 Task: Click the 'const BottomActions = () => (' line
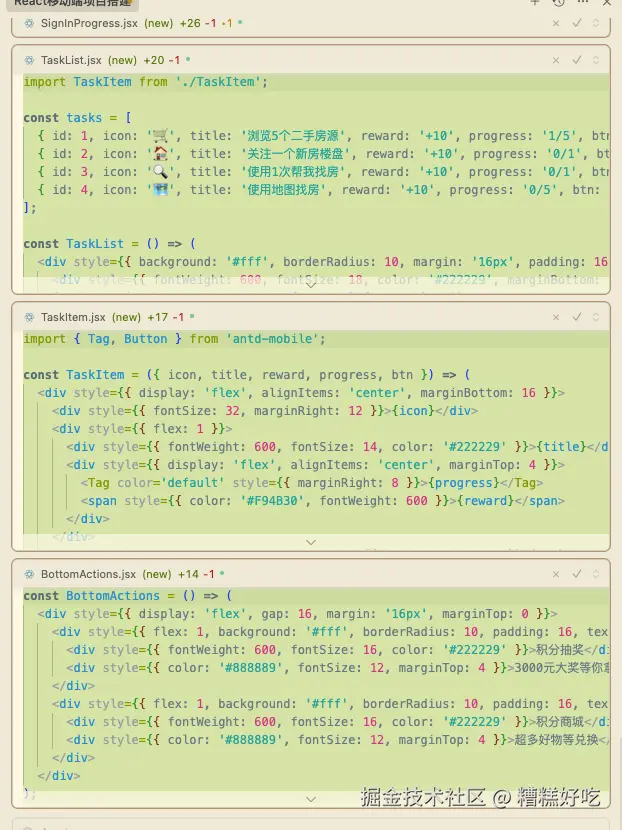(128, 596)
